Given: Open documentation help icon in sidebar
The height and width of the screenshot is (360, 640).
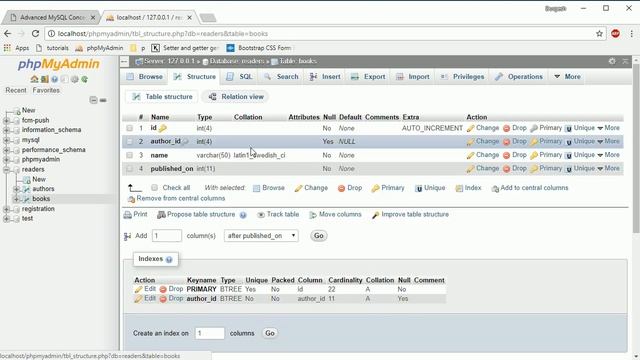Looking at the screenshot, I should [x=54, y=79].
